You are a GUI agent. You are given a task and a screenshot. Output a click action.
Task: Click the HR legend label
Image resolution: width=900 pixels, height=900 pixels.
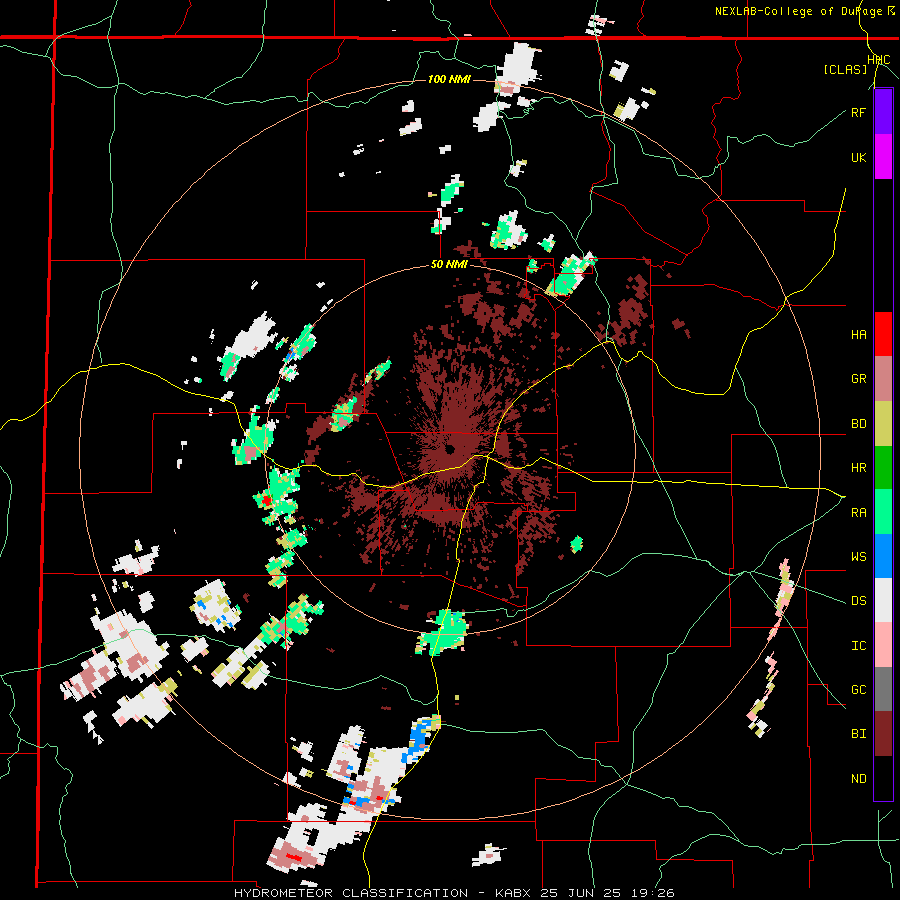coord(858,468)
